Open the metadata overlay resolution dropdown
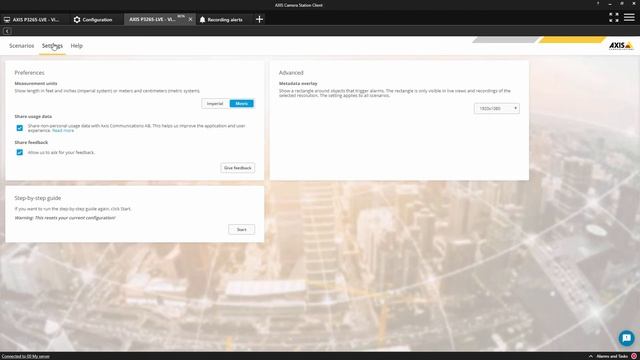This screenshot has width=640, height=360. [497, 109]
